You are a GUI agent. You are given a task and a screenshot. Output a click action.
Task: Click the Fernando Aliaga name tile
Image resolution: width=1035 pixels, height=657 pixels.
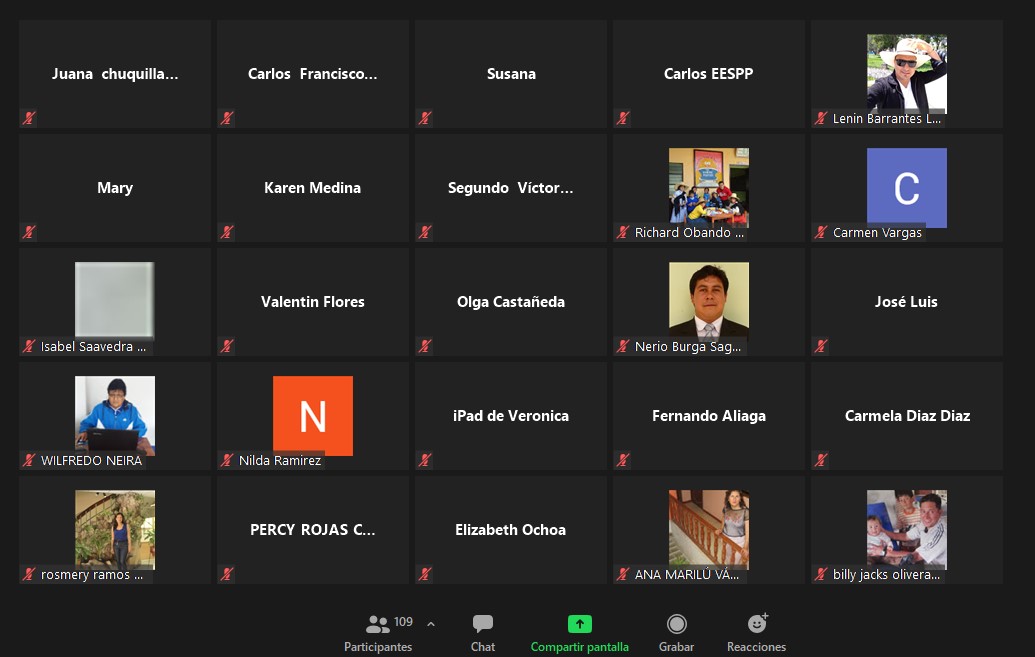[x=708, y=416]
